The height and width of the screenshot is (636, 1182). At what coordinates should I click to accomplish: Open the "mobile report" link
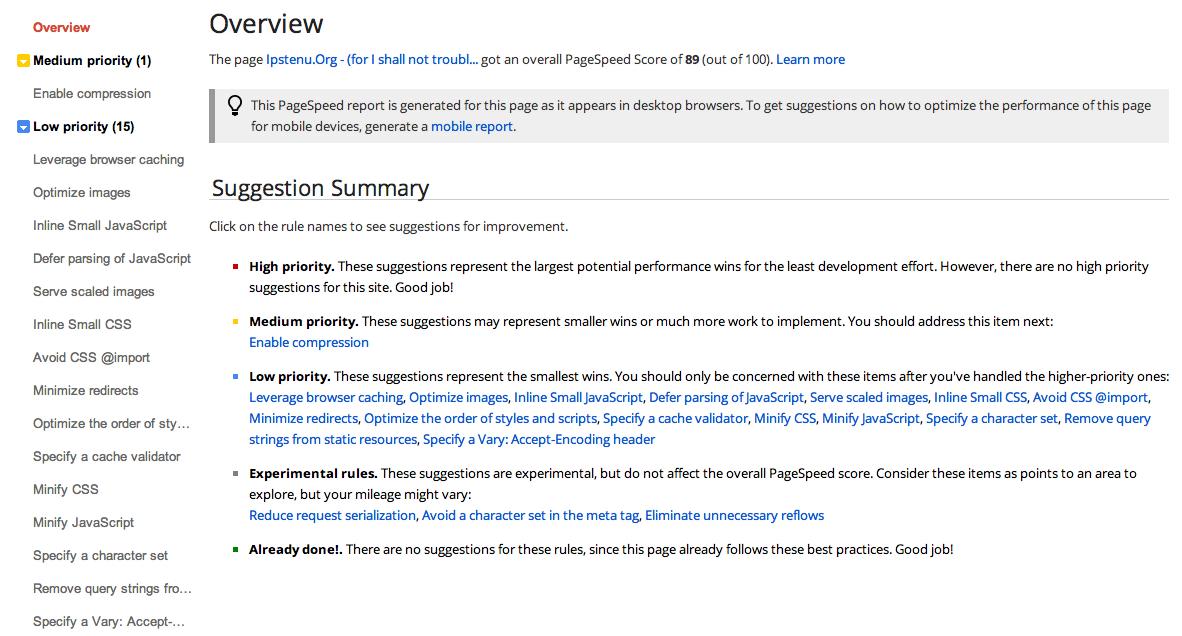(x=472, y=127)
